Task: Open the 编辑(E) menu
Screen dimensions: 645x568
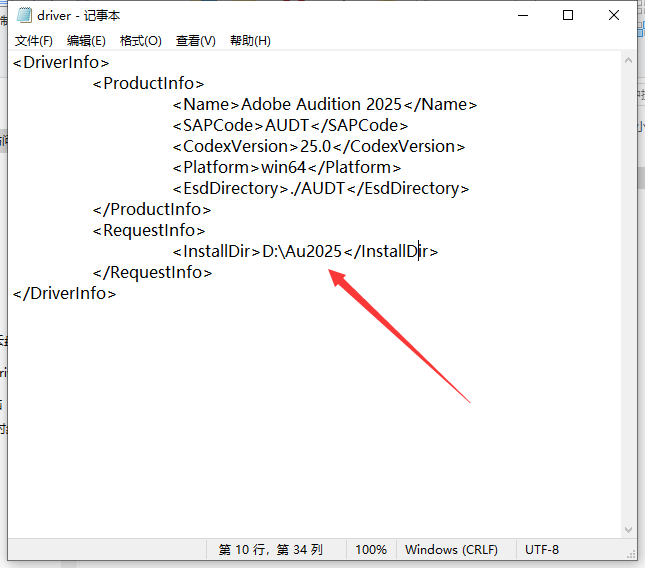Action: (x=86, y=41)
